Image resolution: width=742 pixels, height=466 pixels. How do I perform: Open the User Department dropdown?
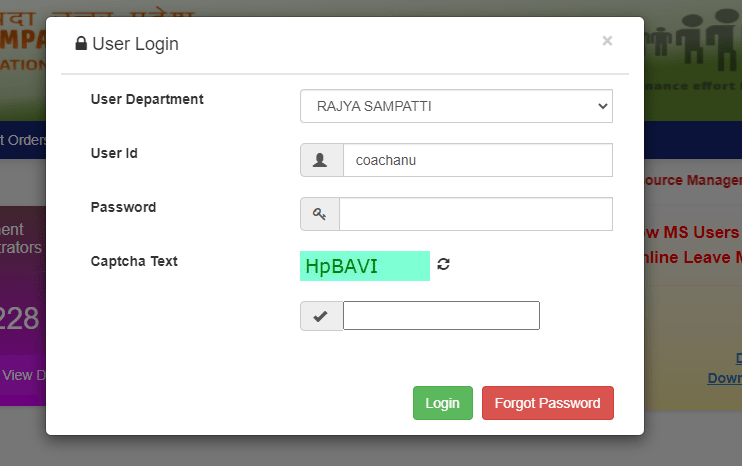coord(456,105)
